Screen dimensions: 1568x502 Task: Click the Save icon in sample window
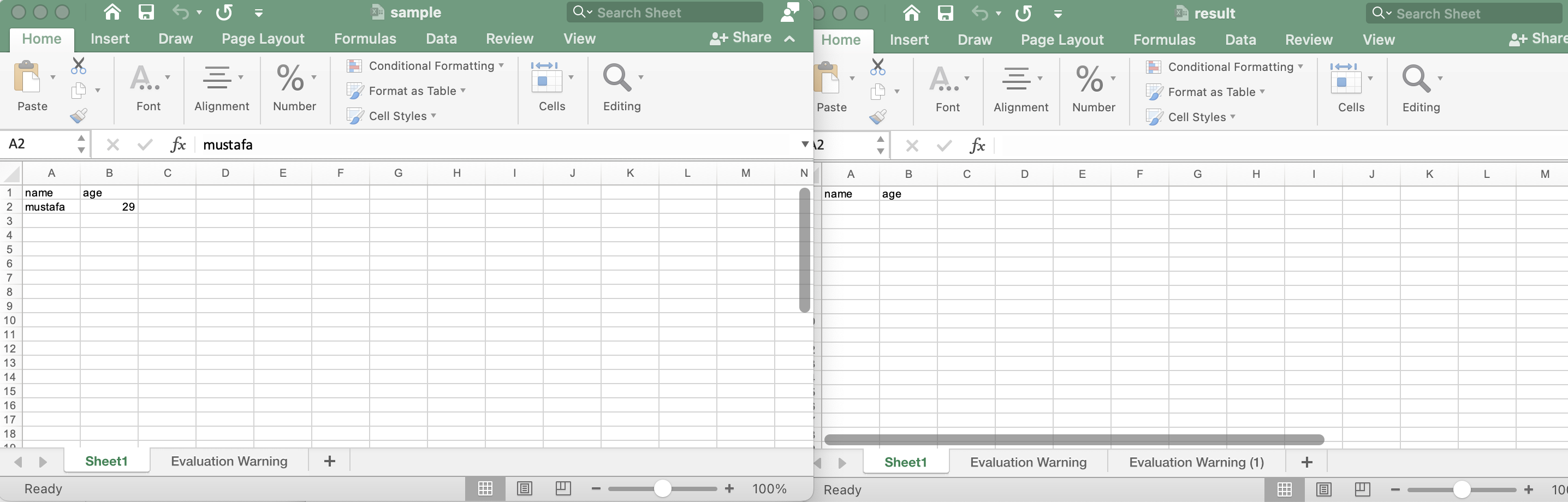(146, 12)
